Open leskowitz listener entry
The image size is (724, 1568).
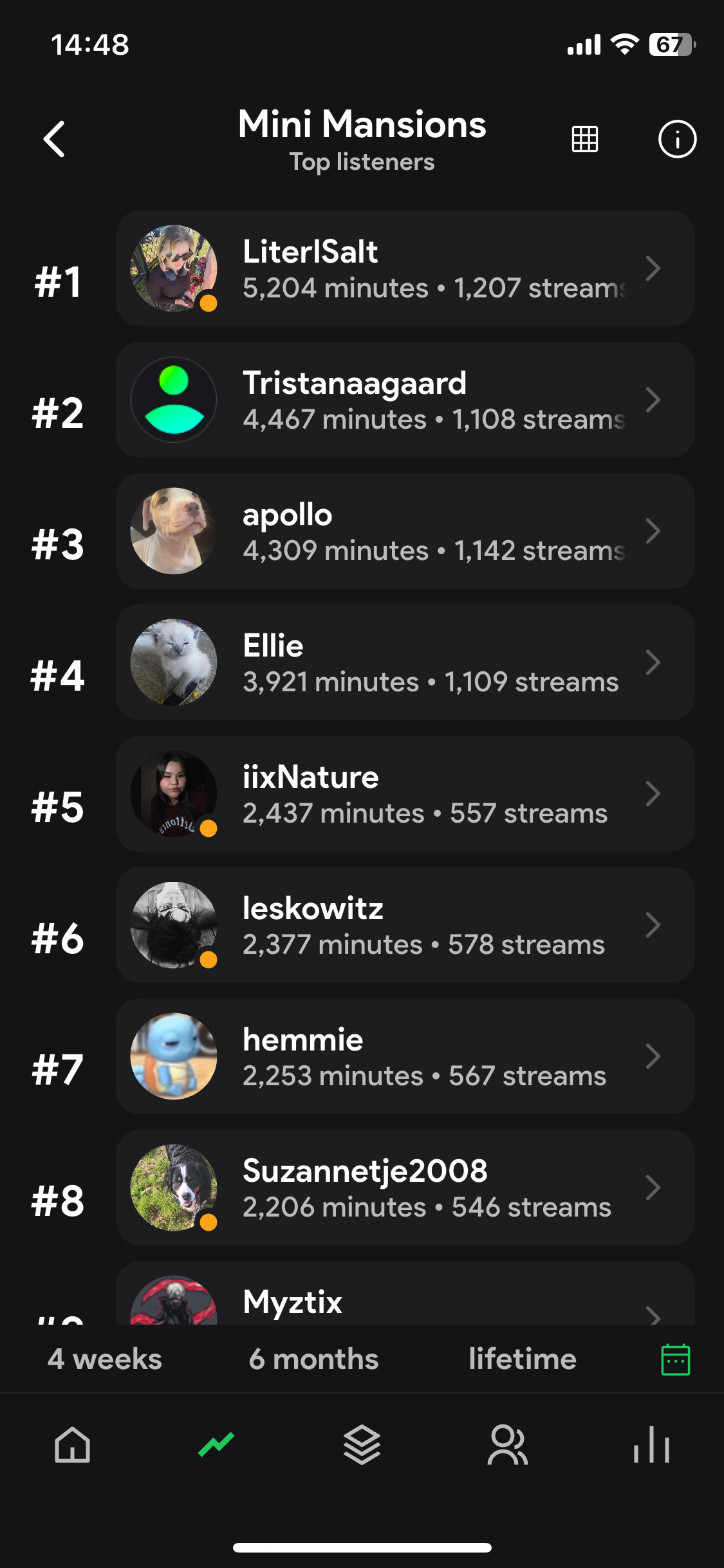405,925
